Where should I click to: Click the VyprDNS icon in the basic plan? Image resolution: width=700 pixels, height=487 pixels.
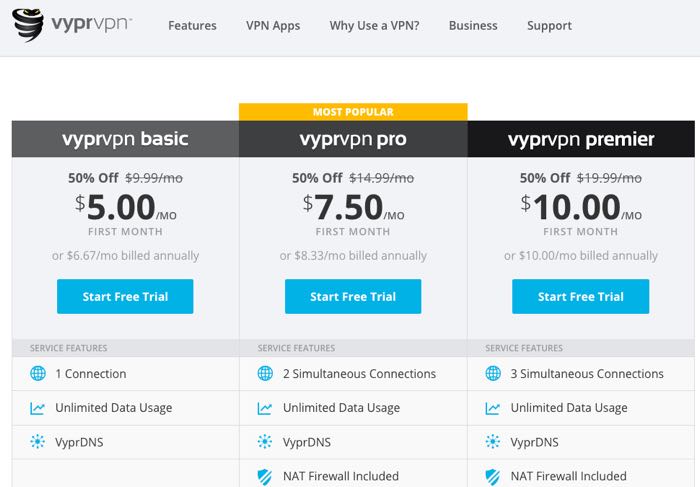pos(38,442)
